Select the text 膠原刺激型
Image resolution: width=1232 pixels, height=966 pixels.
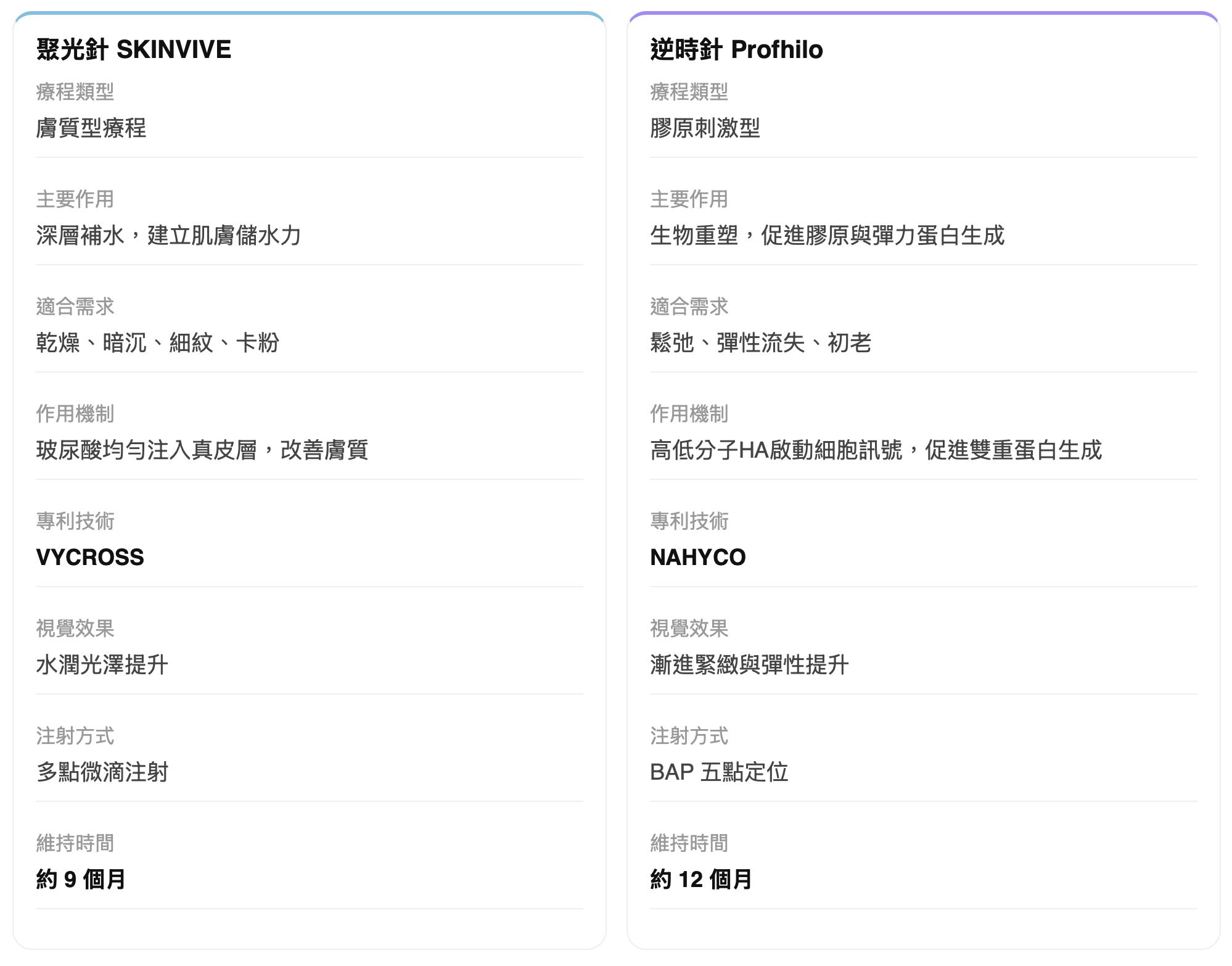click(x=705, y=128)
